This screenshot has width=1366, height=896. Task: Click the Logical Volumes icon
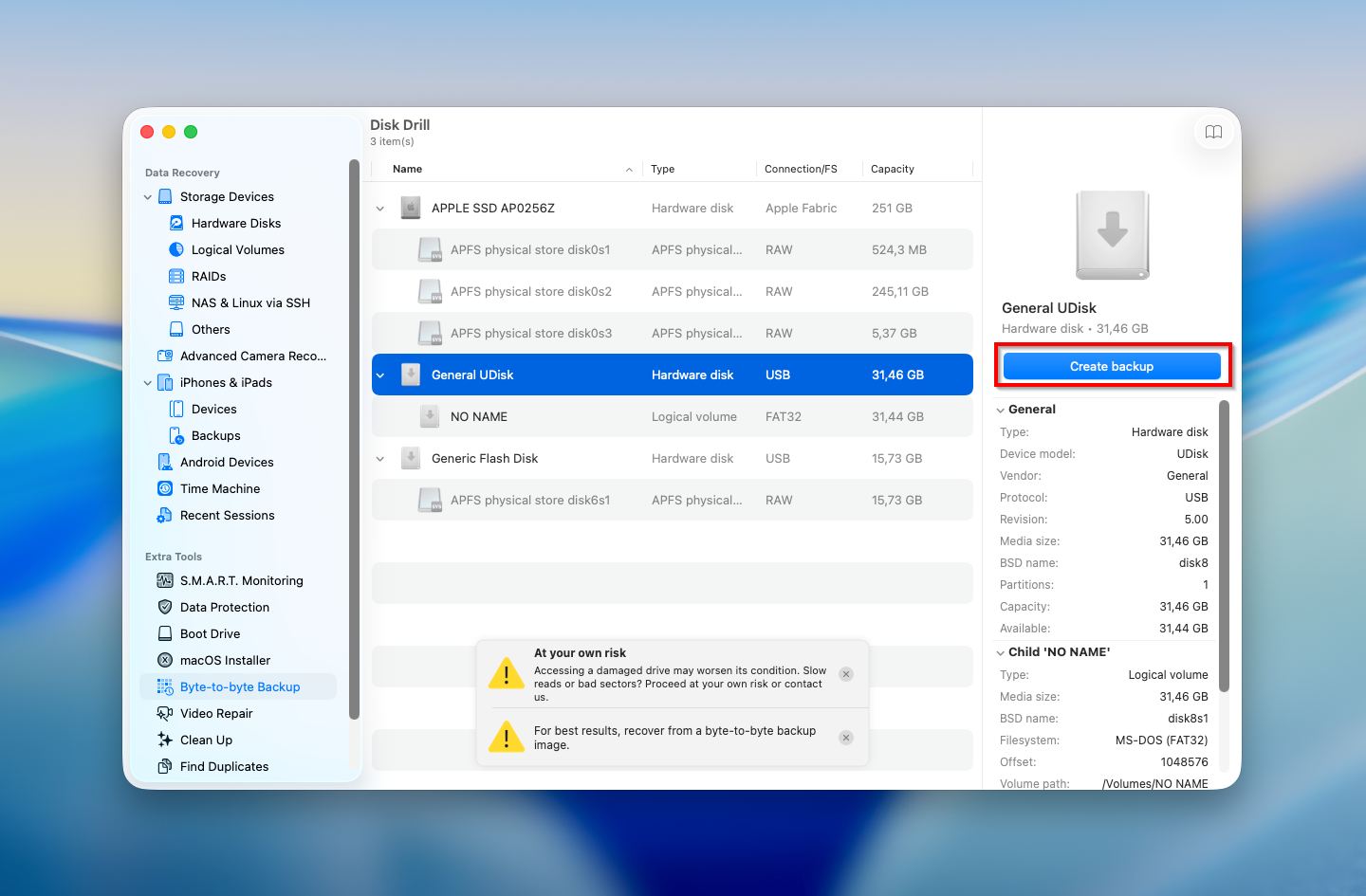click(x=176, y=249)
